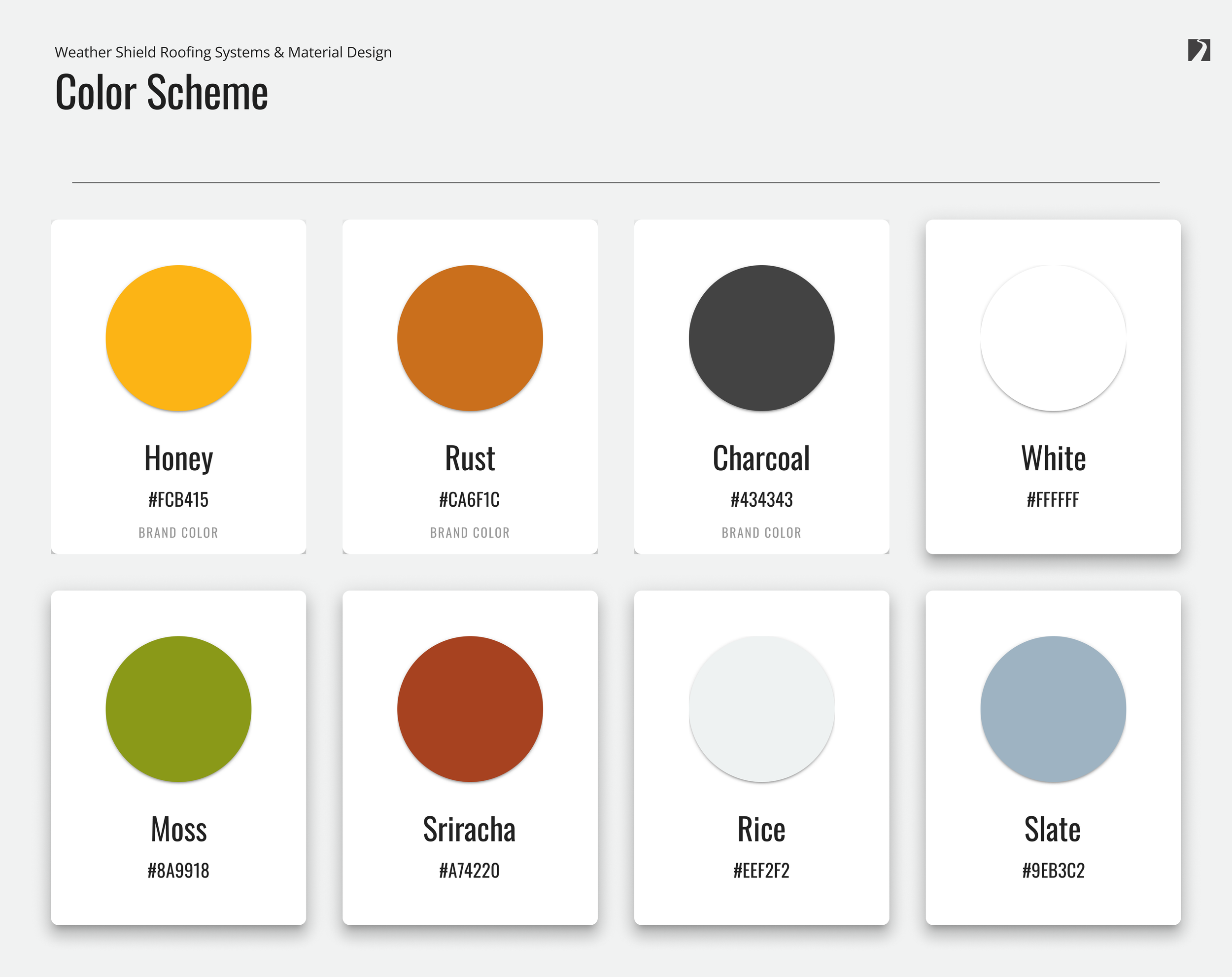This screenshot has width=1232, height=977.
Task: Select the #CA6F1C hex code label
Action: pyautogui.click(x=469, y=500)
